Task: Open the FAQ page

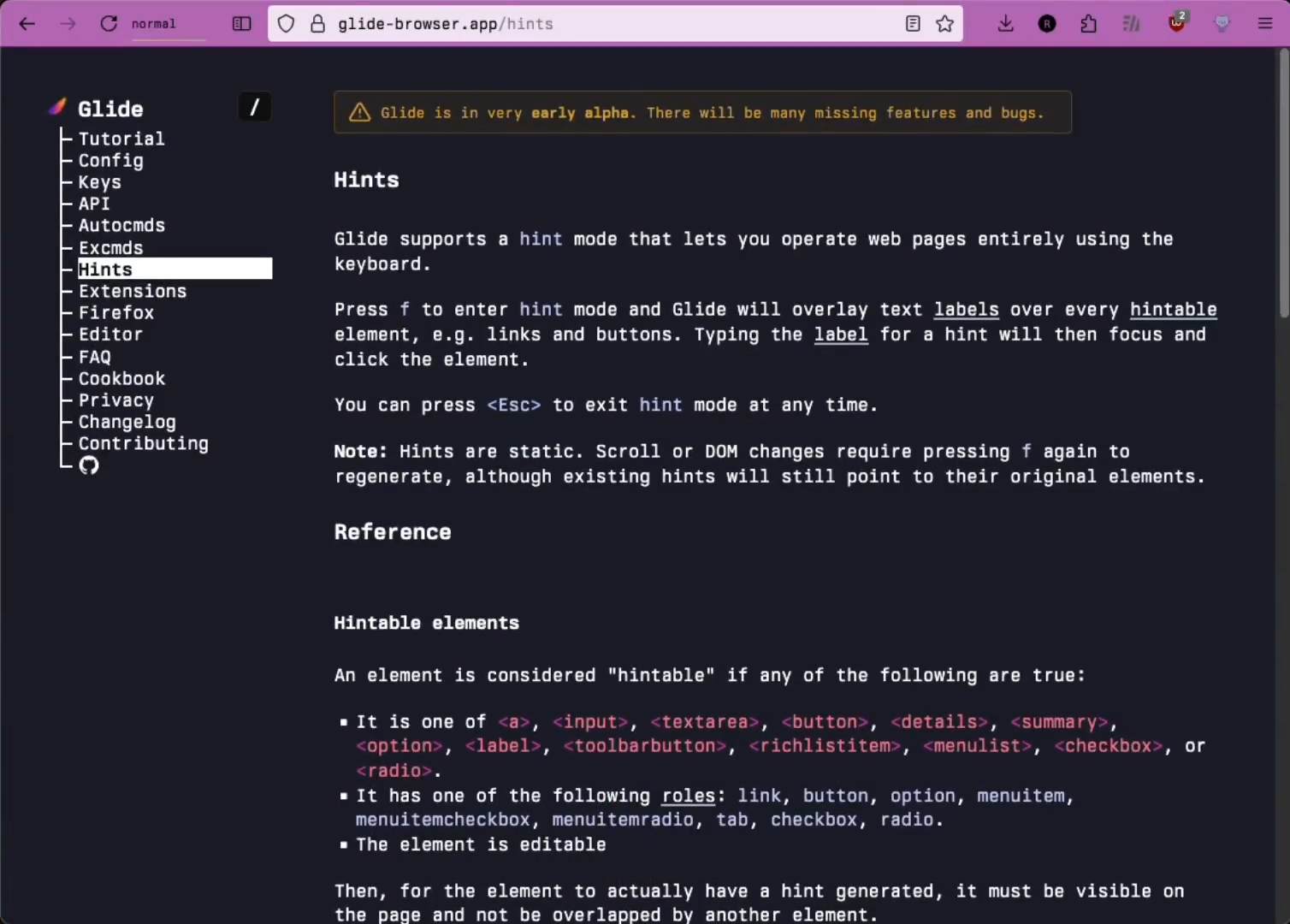Action: [95, 357]
